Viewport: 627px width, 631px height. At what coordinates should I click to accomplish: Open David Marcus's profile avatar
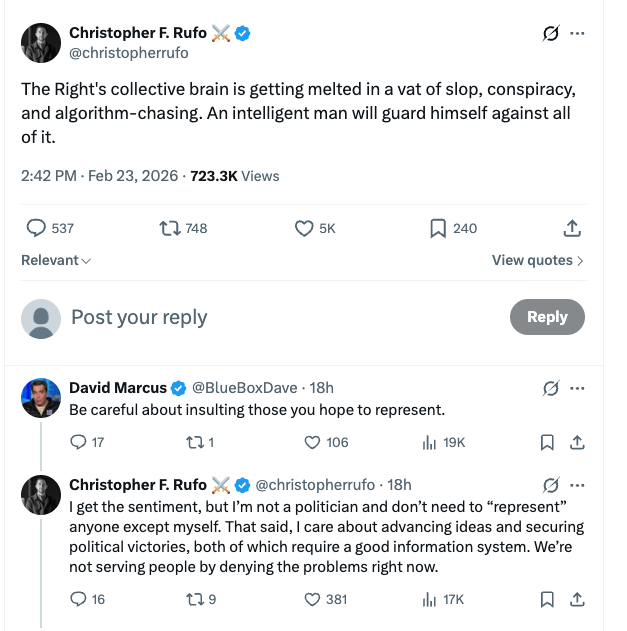pyautogui.click(x=41, y=397)
